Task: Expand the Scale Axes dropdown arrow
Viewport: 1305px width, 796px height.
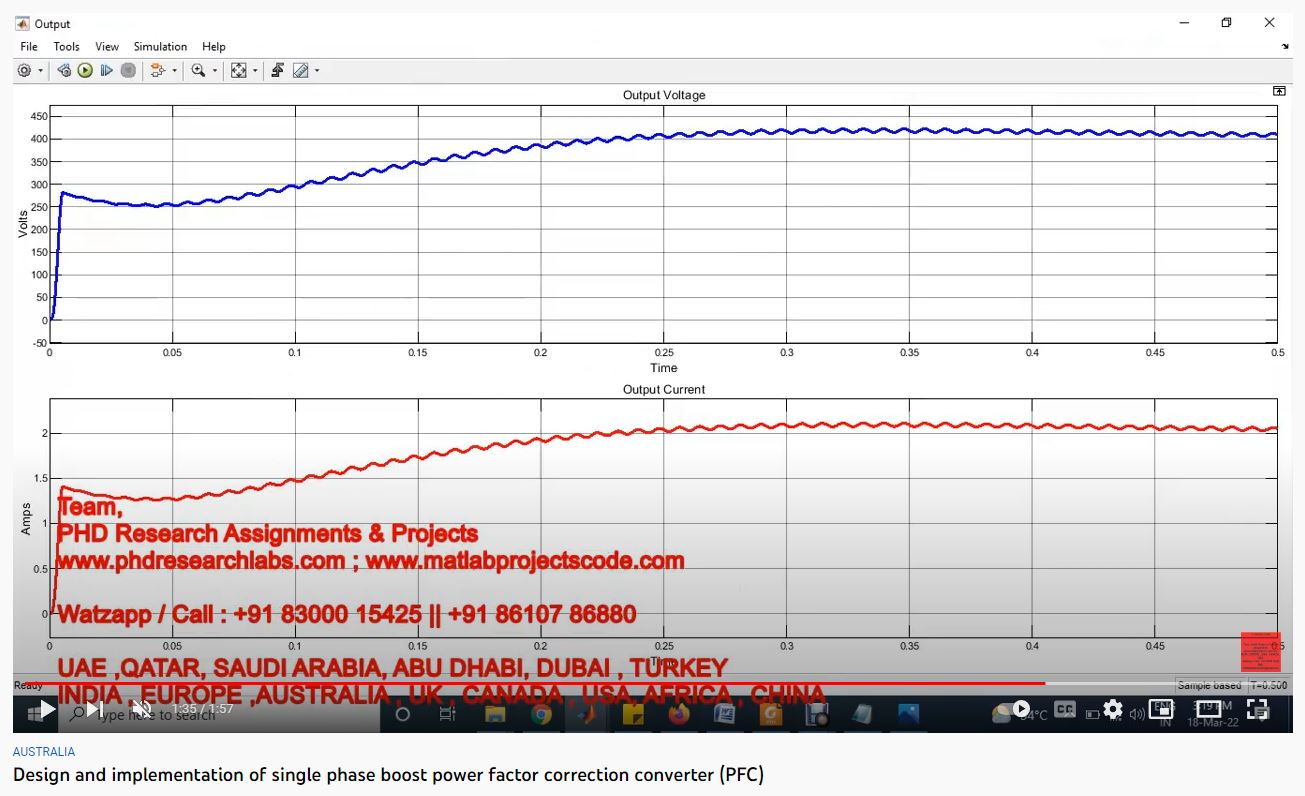Action: [255, 71]
